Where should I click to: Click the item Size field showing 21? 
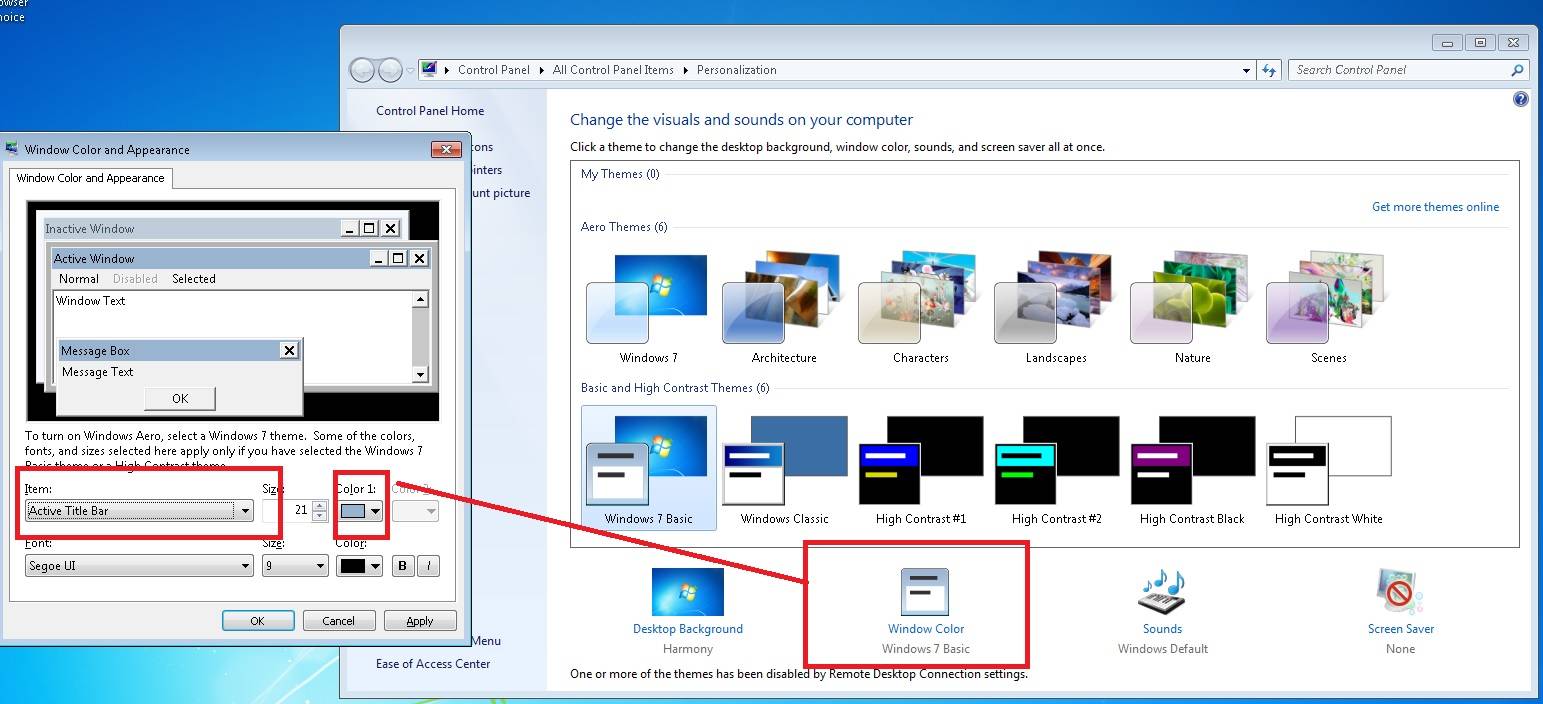pyautogui.click(x=287, y=510)
